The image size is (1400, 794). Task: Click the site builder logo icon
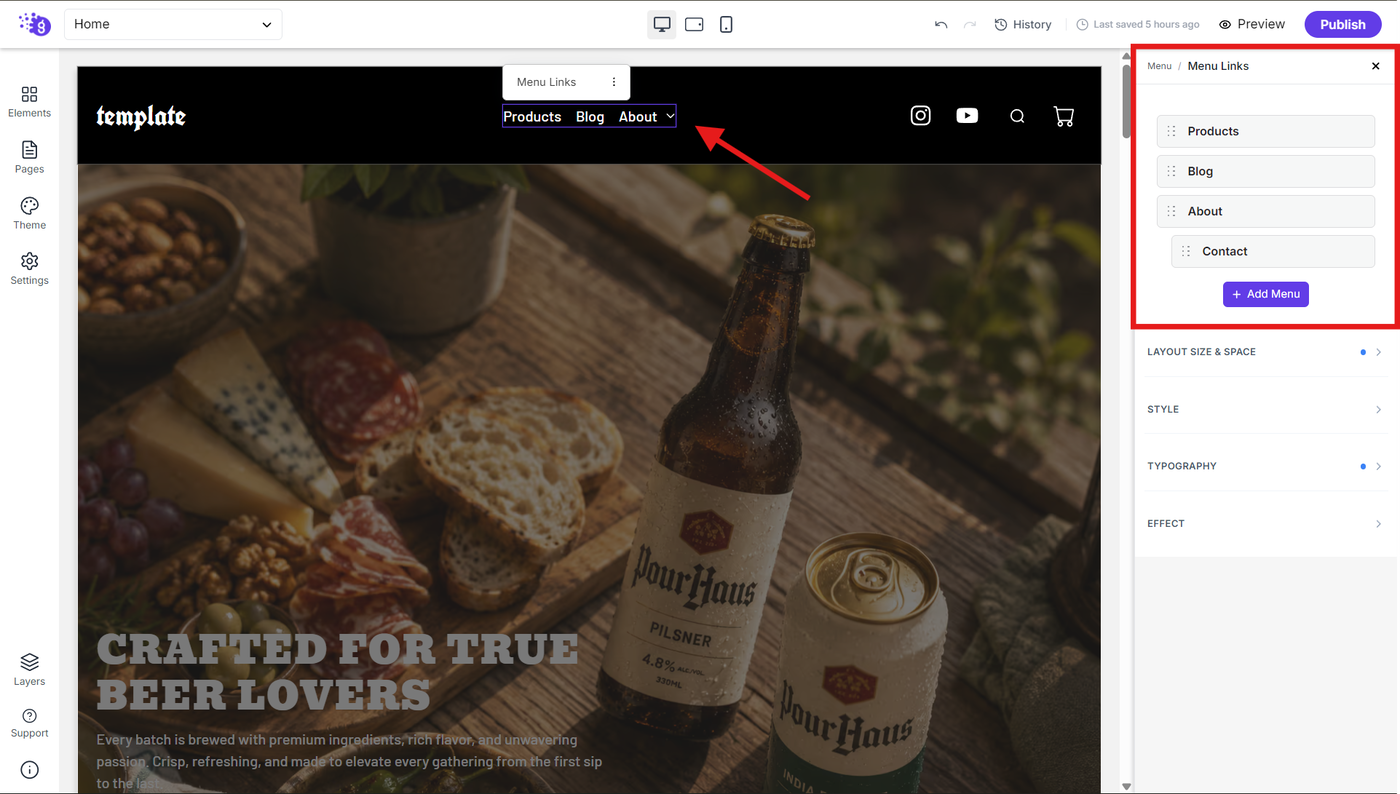34,24
